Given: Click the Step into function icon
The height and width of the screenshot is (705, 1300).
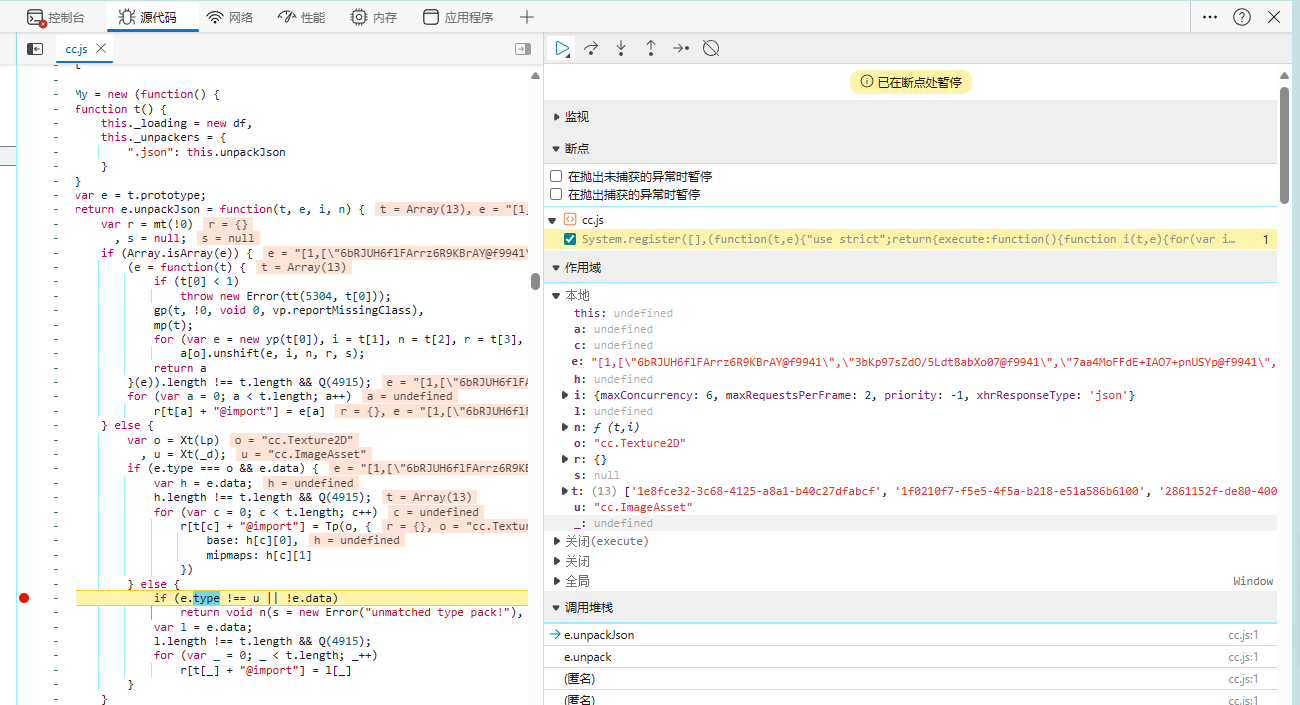Looking at the screenshot, I should click(621, 48).
